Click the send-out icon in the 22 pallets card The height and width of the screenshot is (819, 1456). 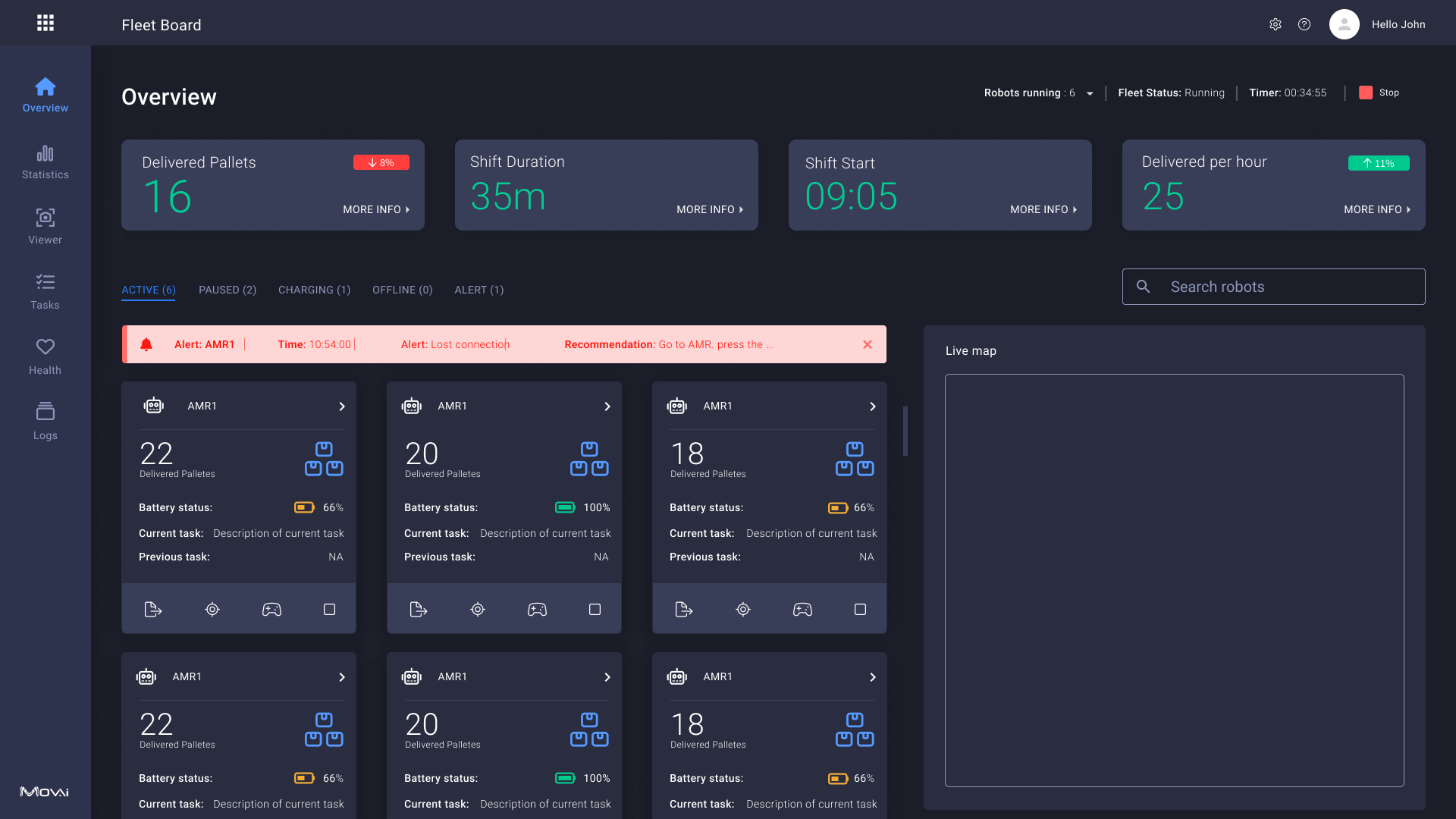coord(153,609)
